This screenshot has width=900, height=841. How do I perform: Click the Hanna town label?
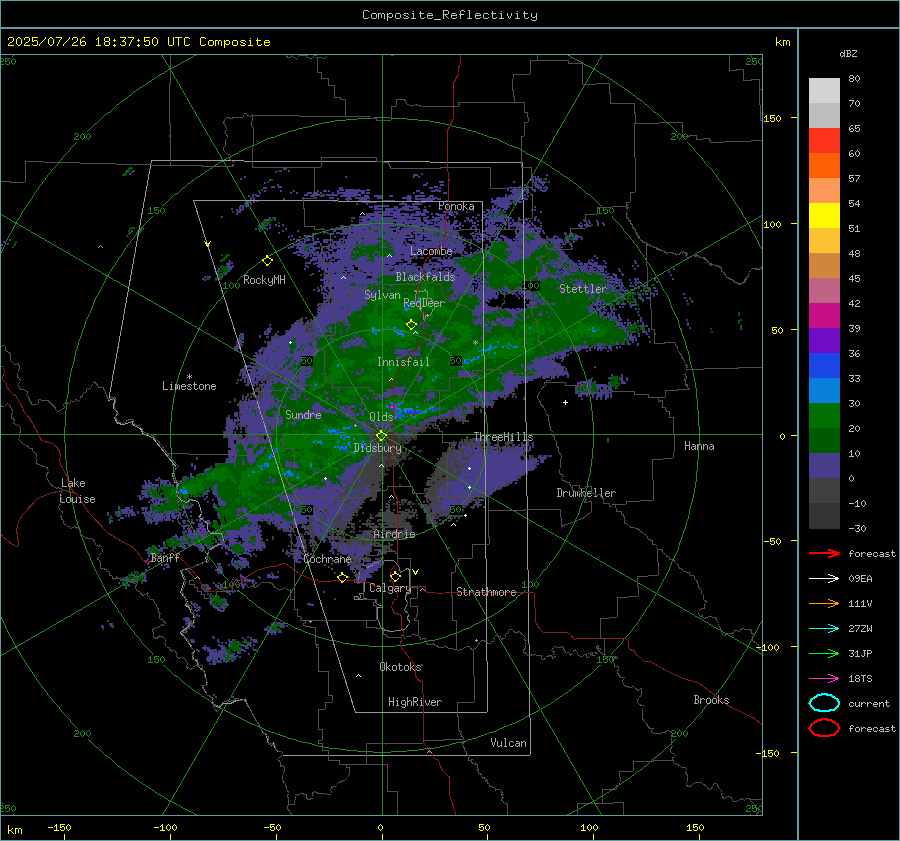699,446
